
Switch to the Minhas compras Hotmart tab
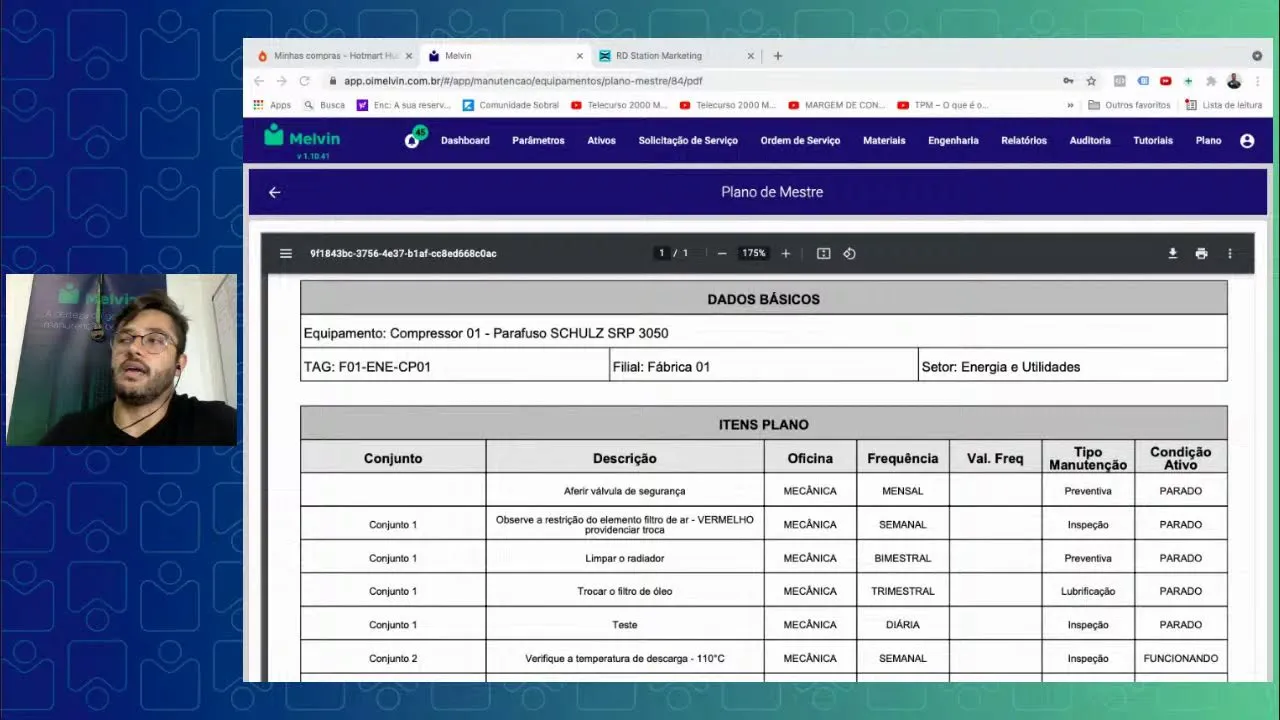click(334, 56)
